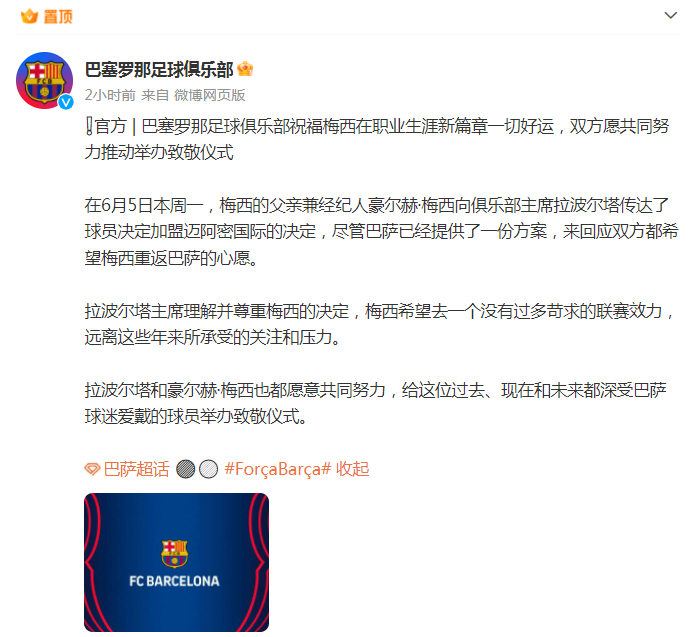
Task: Open the 2小时前 post timestamp
Action: pos(110,95)
